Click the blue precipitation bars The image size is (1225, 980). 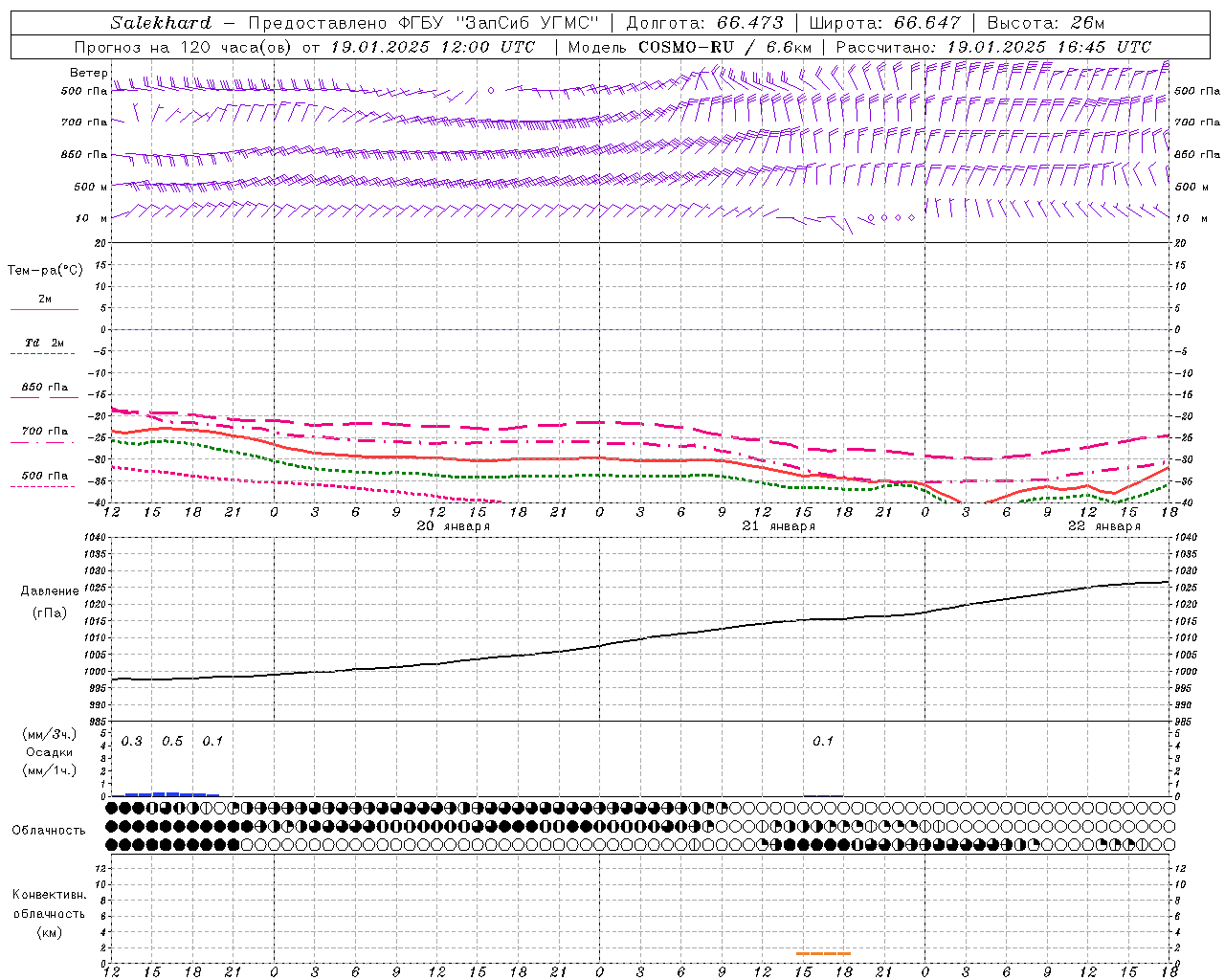click(167, 793)
